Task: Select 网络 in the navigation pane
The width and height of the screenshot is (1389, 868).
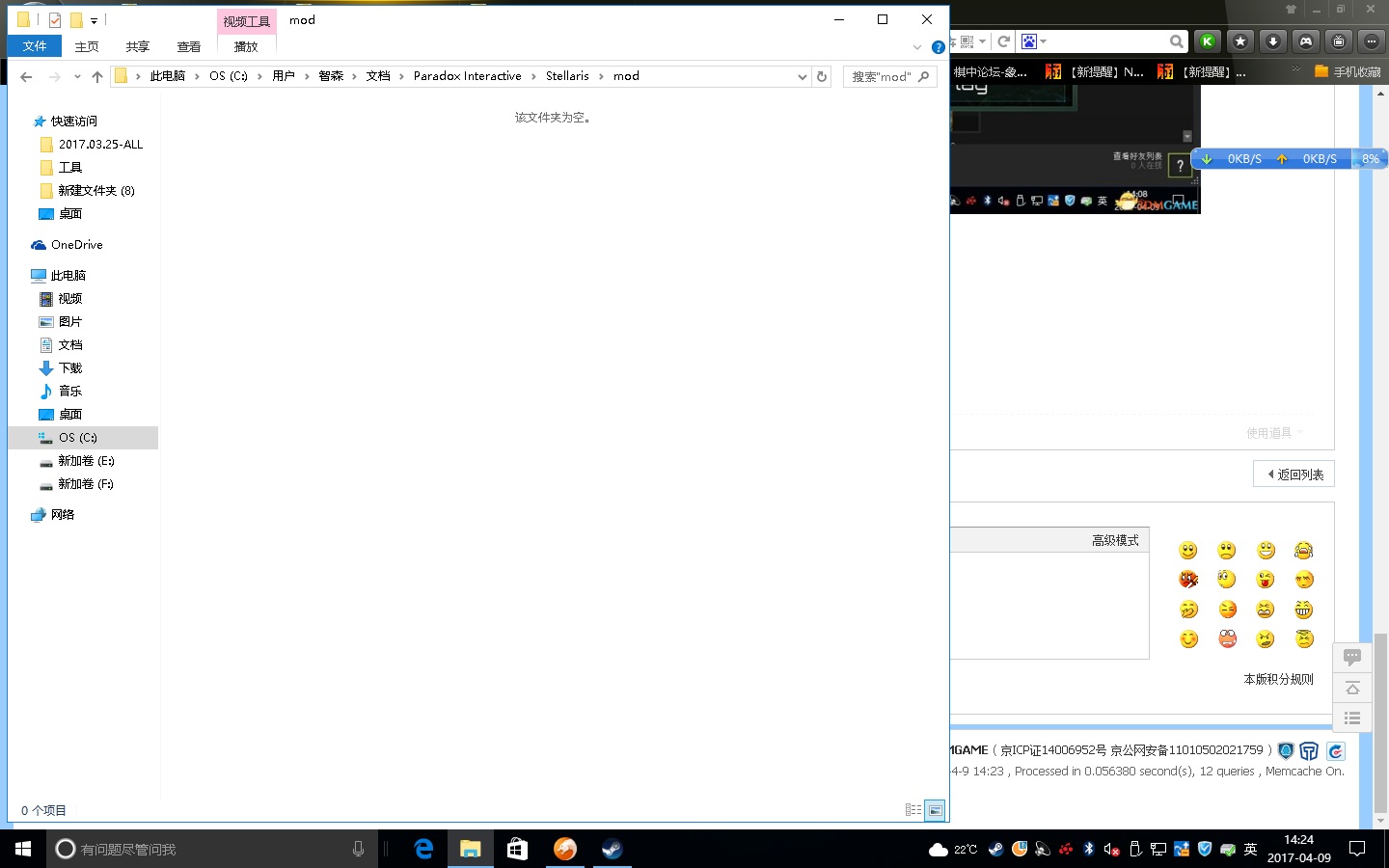Action: tap(63, 515)
